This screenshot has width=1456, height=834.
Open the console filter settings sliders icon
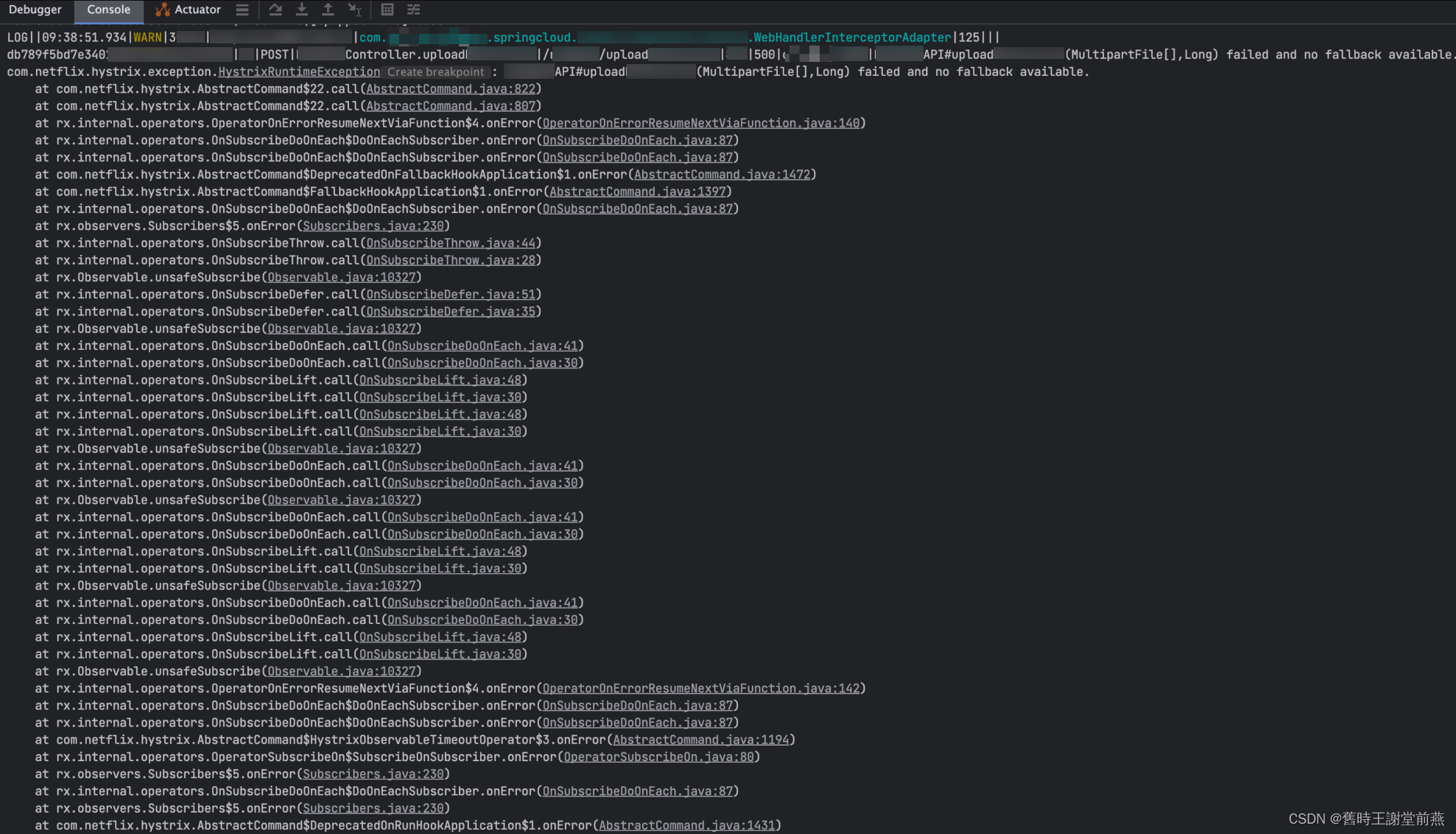[x=412, y=10]
